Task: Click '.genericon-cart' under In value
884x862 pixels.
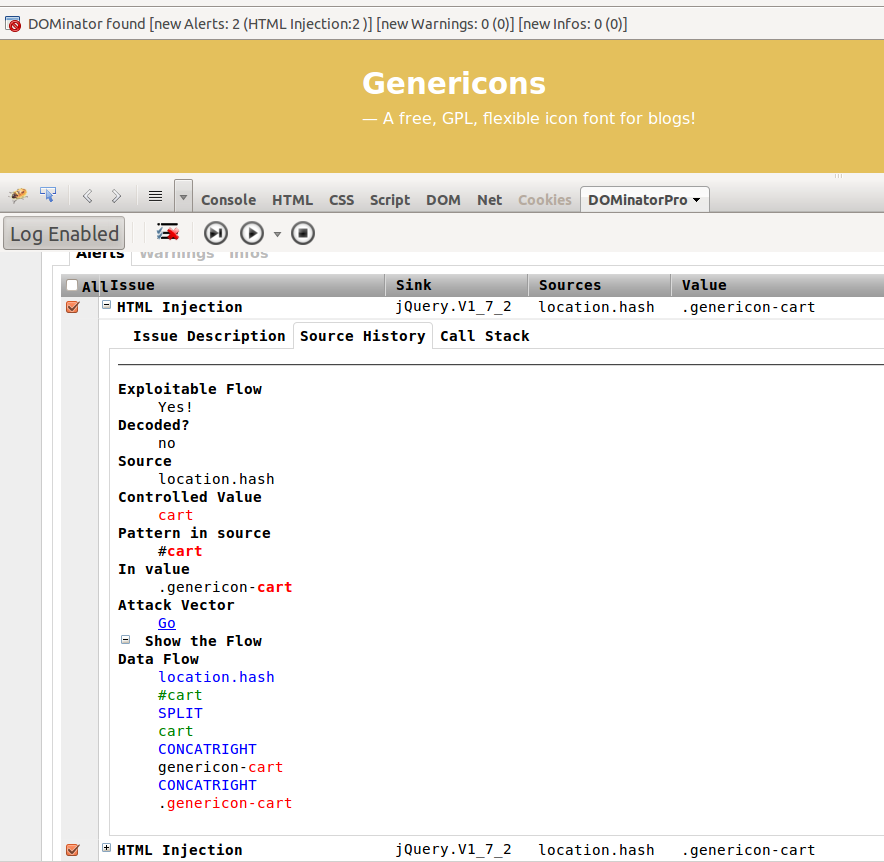Action: tap(225, 587)
